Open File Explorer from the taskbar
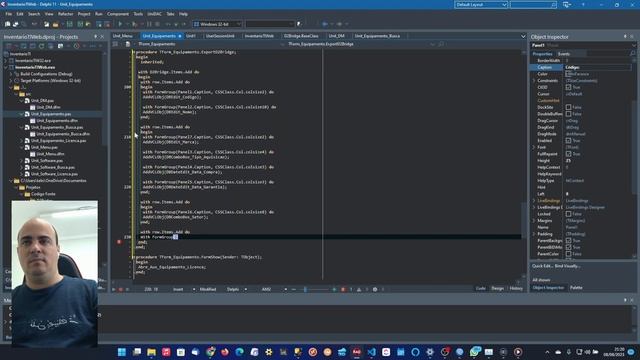Screen dimensions: 640x360 pos(151,352)
